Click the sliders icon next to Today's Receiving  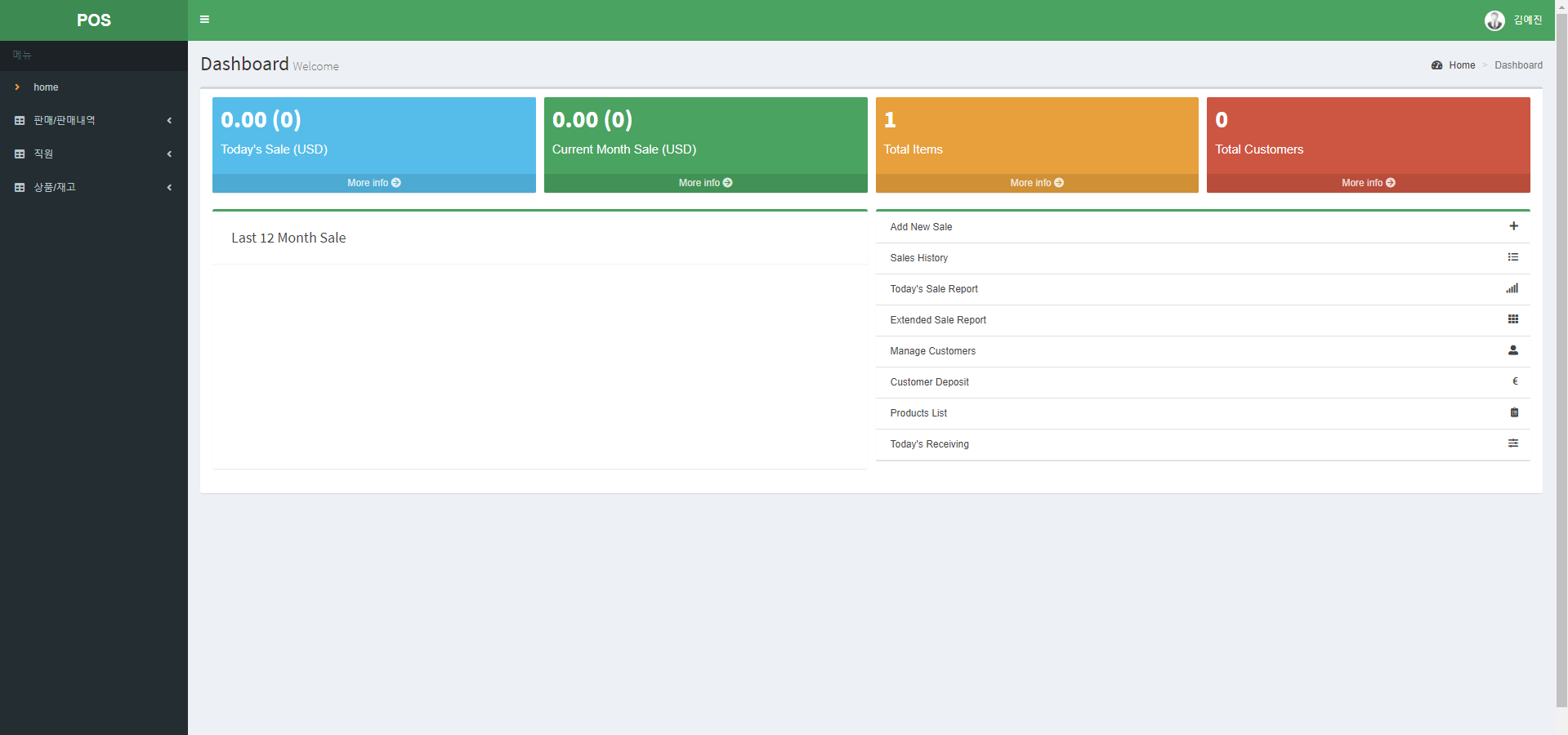[x=1513, y=443]
